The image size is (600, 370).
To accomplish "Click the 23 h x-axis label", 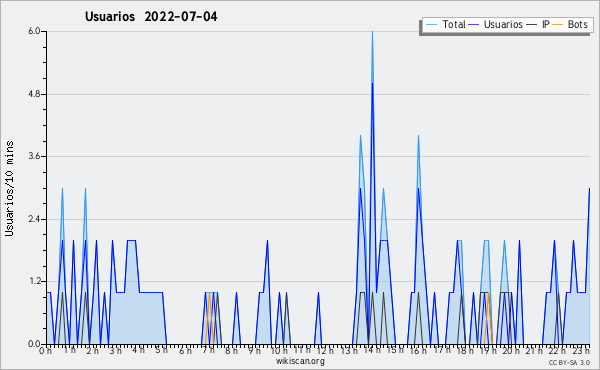I will click(581, 350).
